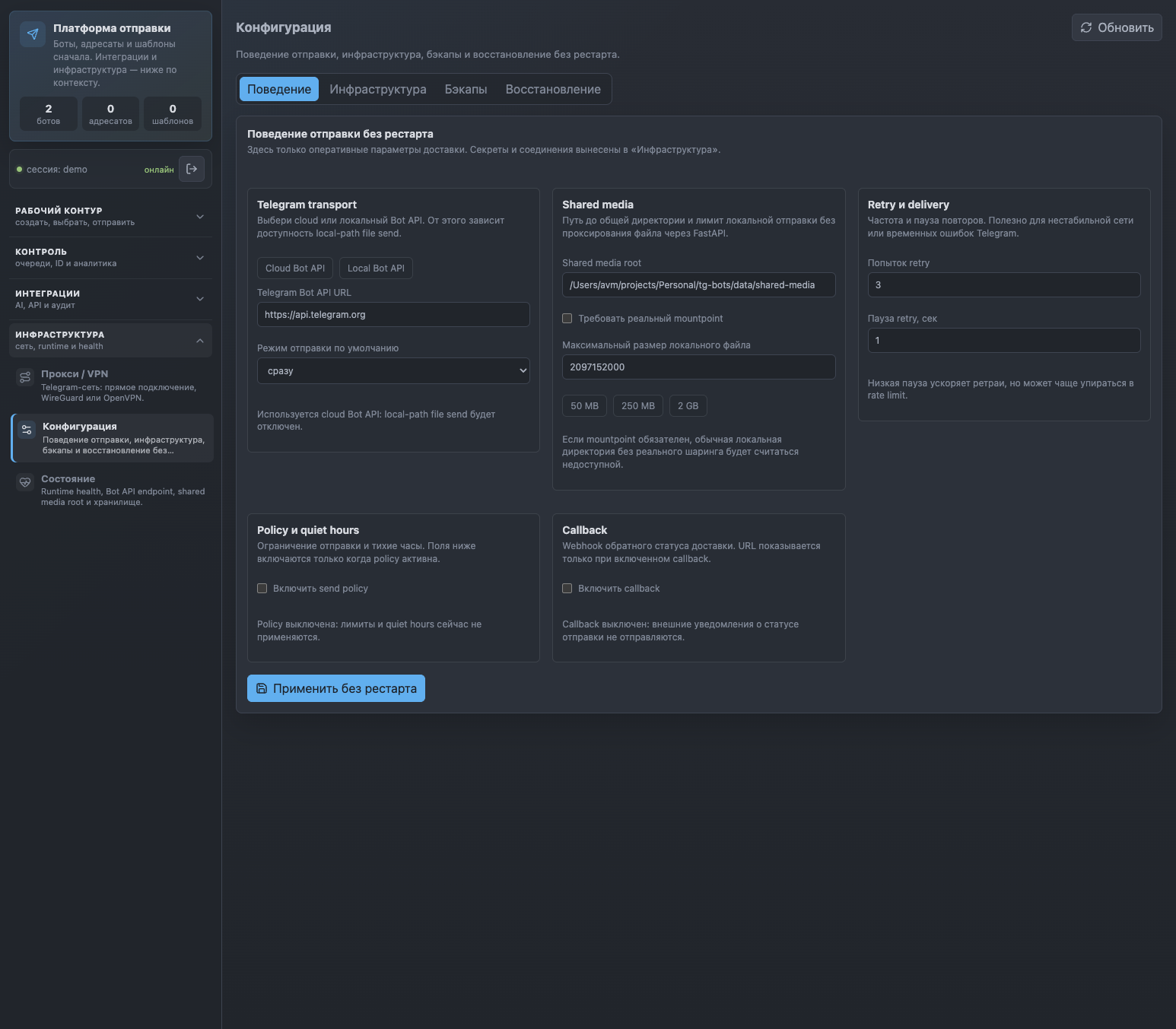
Task: Expand the Рабочий контур section
Action: click(110, 216)
